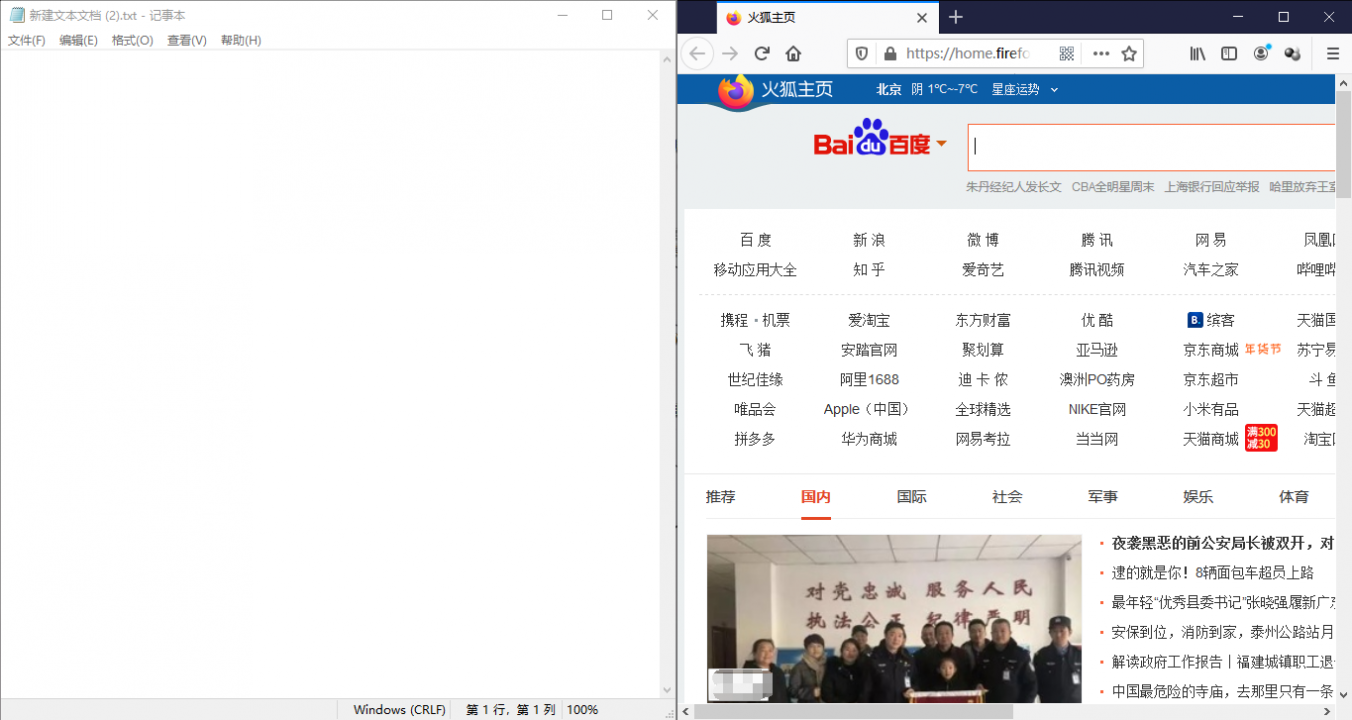Image resolution: width=1352 pixels, height=720 pixels.
Task: Expand the 星座运势 chevron
Action: tap(1054, 90)
